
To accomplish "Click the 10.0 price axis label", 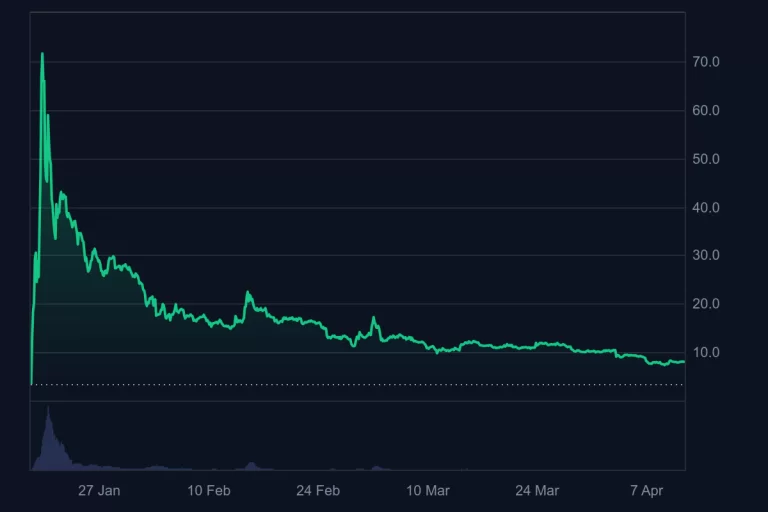I will 706,352.
